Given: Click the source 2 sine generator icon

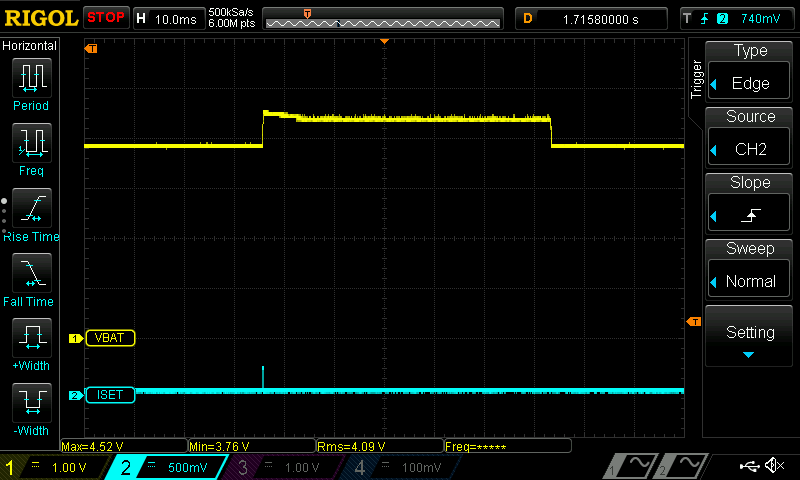Looking at the screenshot, I should [x=683, y=466].
